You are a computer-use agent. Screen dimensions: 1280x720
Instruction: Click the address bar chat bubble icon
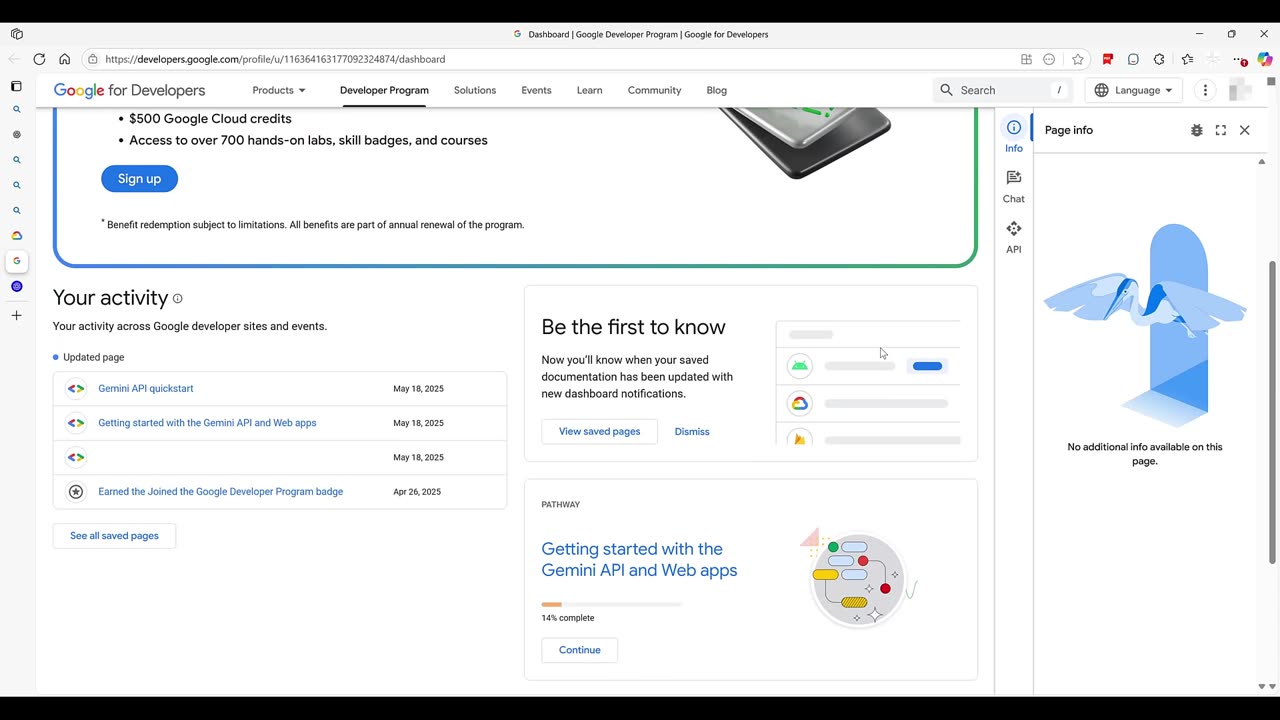(1049, 59)
